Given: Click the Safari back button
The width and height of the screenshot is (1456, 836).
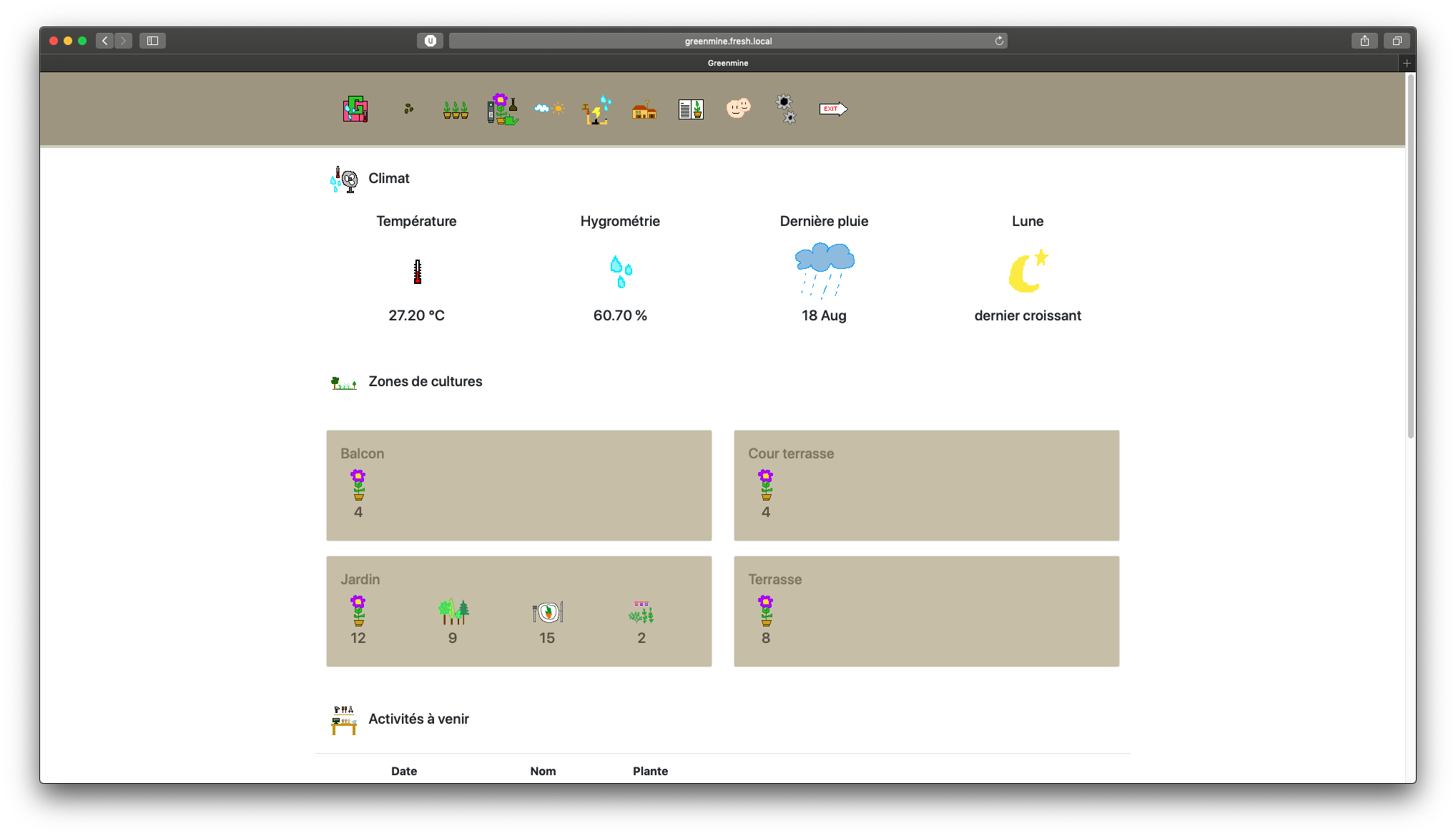Looking at the screenshot, I should [105, 41].
